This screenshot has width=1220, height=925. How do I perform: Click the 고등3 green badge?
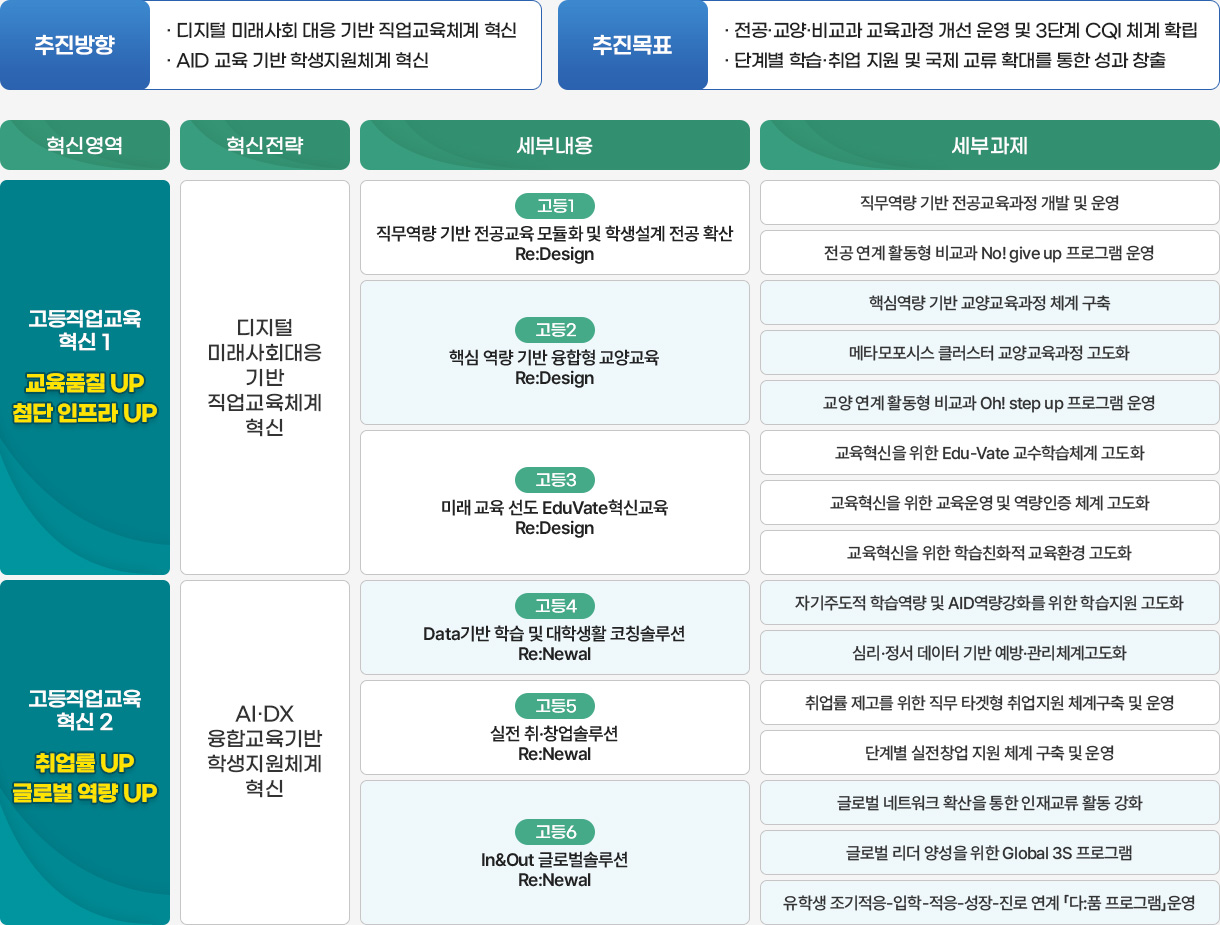[x=555, y=480]
